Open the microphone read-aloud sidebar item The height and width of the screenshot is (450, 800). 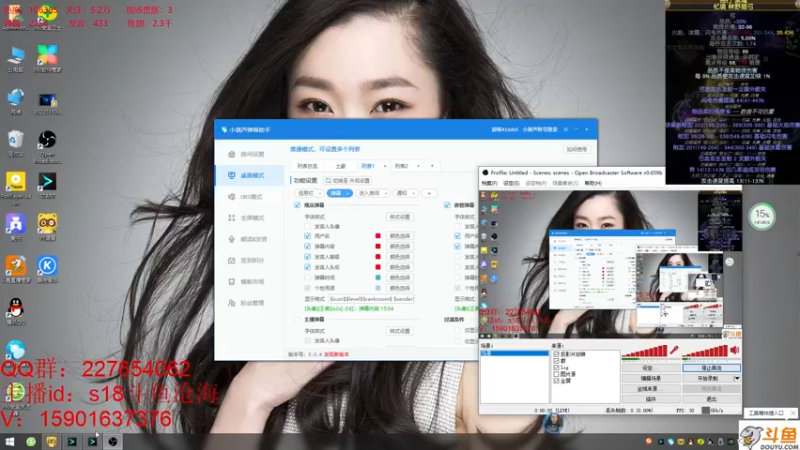pos(249,239)
